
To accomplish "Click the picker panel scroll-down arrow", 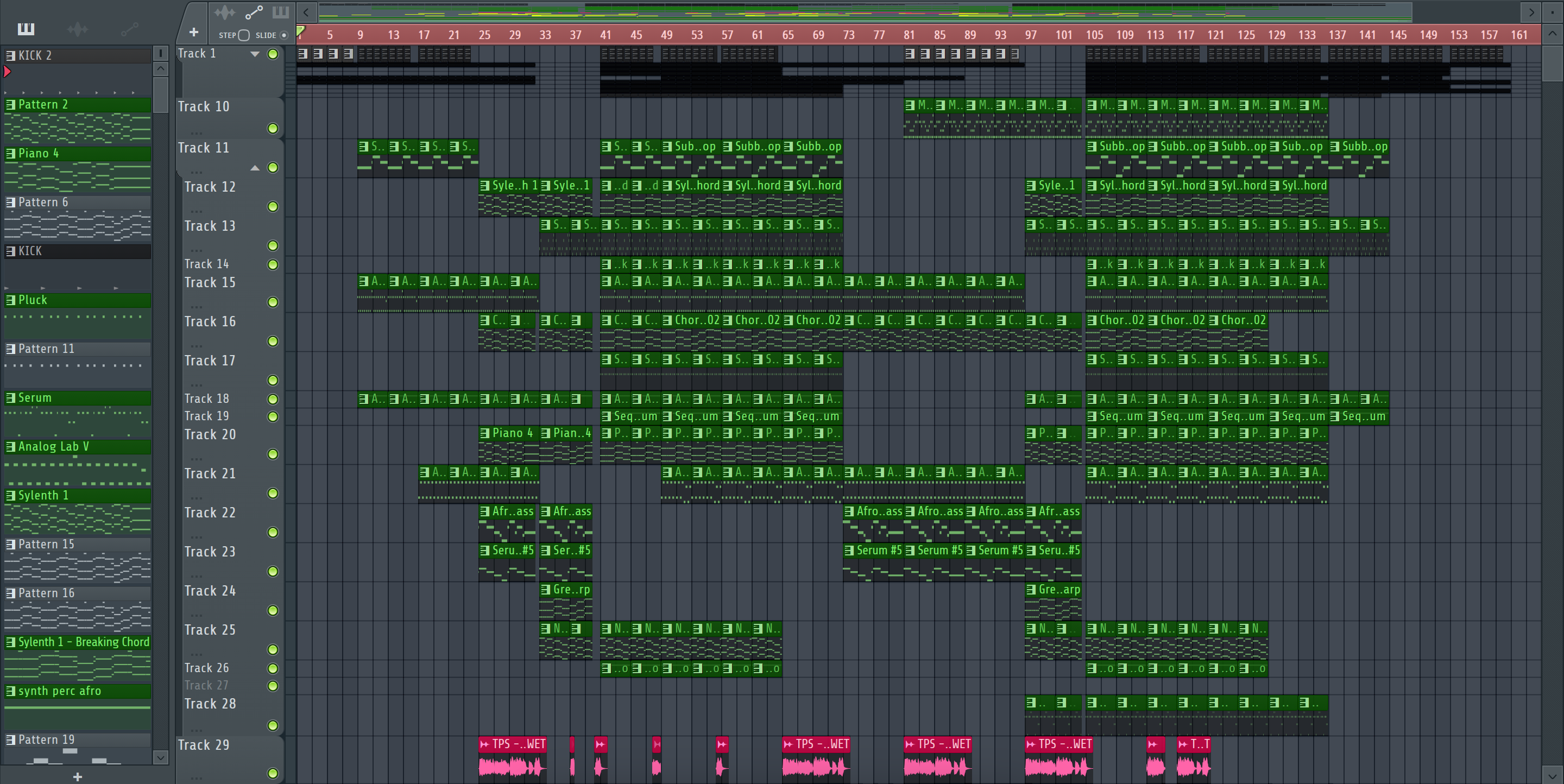I will pyautogui.click(x=160, y=757).
